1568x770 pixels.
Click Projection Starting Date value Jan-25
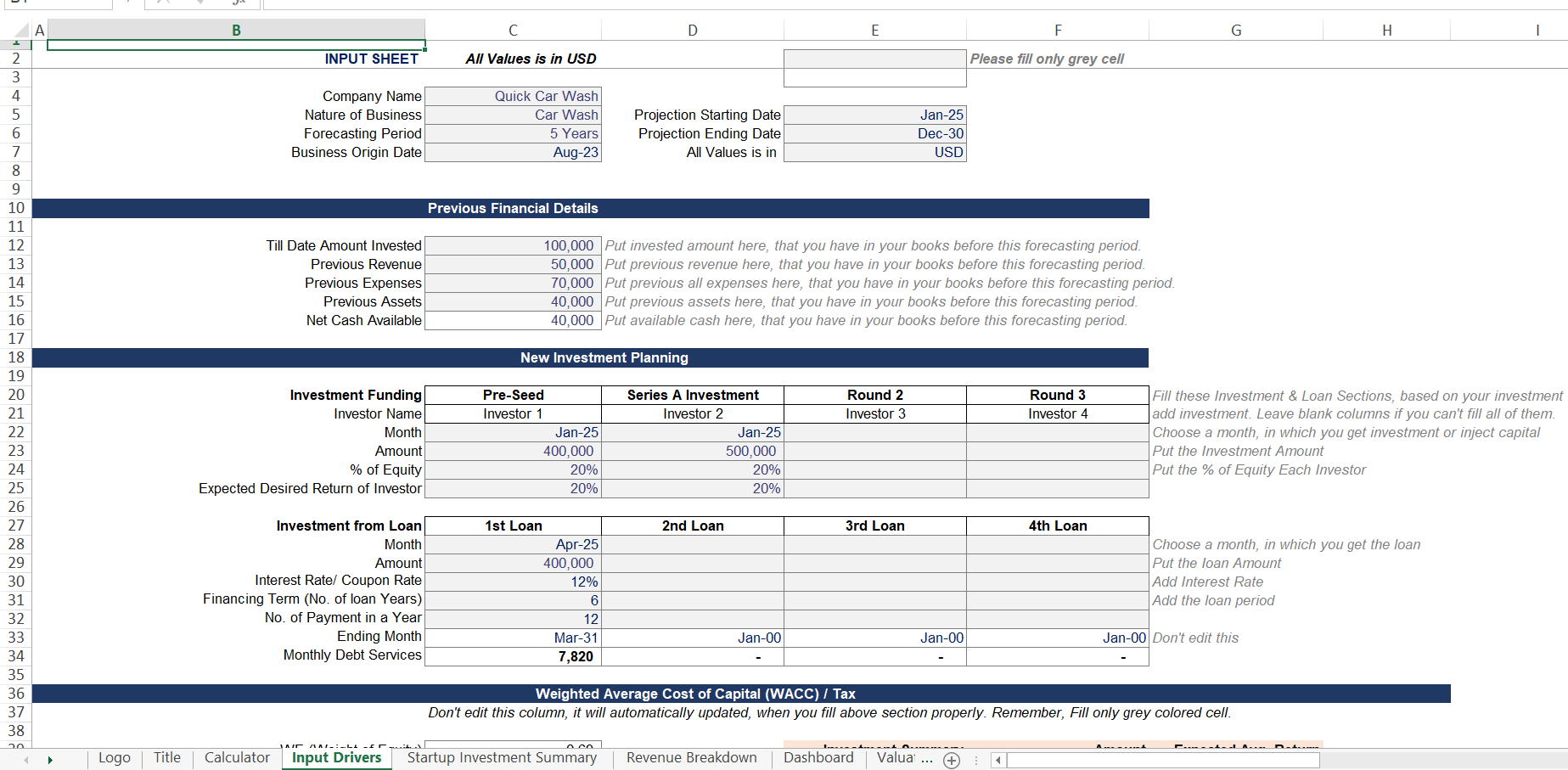click(x=875, y=115)
